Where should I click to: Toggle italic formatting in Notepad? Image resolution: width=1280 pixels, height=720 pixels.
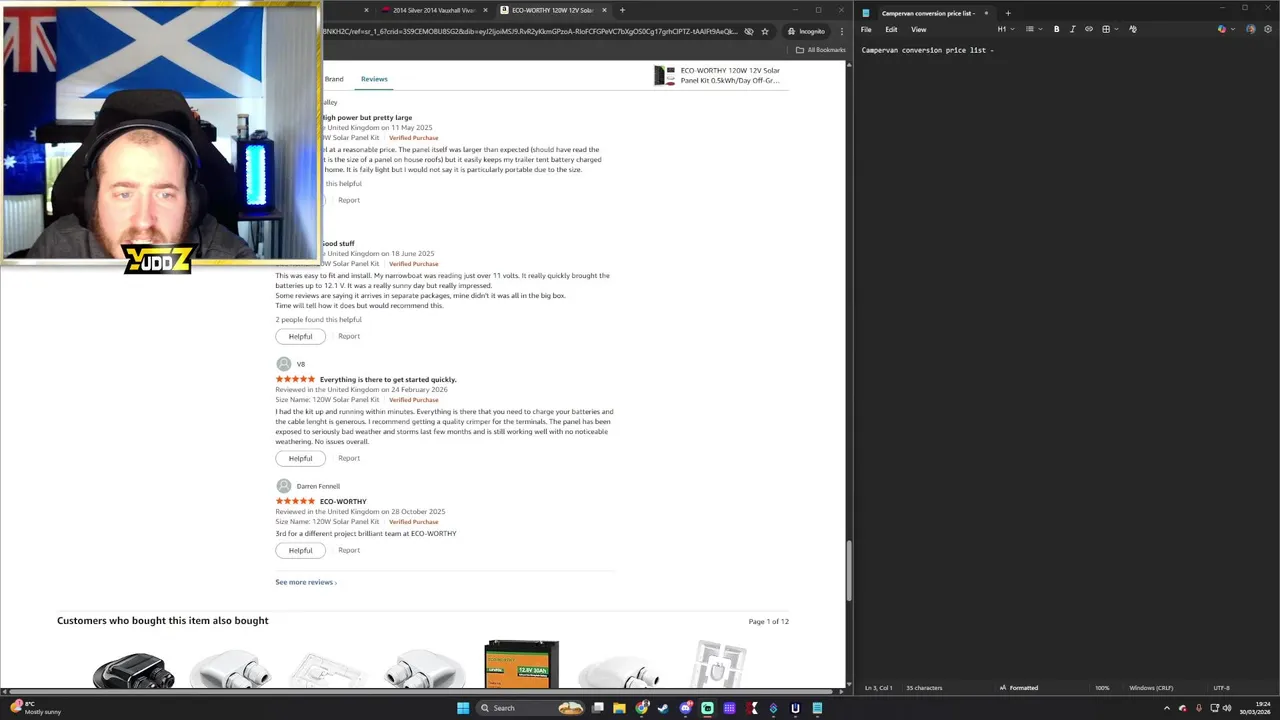point(1073,29)
